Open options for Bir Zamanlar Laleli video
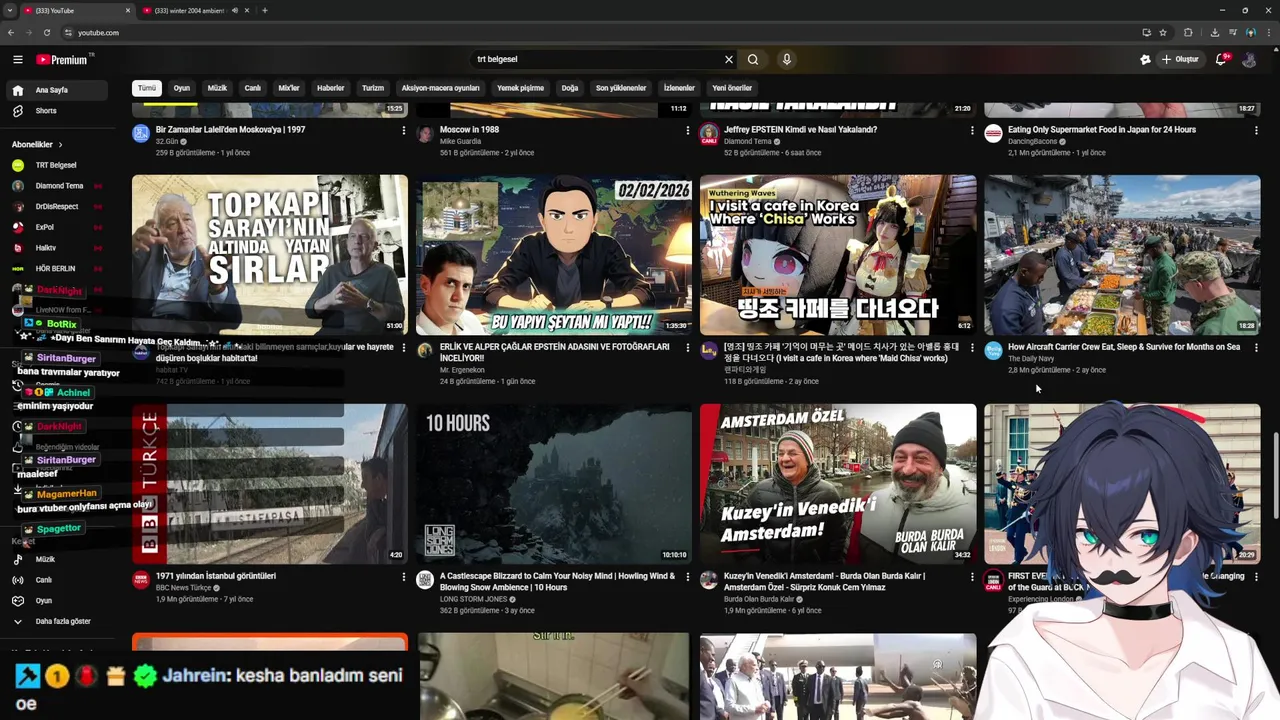Image resolution: width=1280 pixels, height=720 pixels. pyautogui.click(x=403, y=130)
